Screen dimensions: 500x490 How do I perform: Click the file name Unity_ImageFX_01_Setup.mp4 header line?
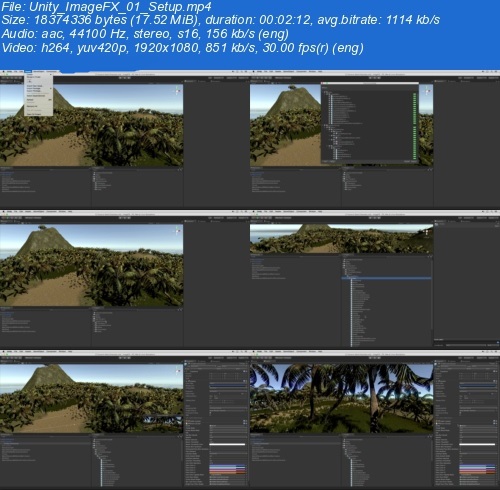(x=106, y=7)
